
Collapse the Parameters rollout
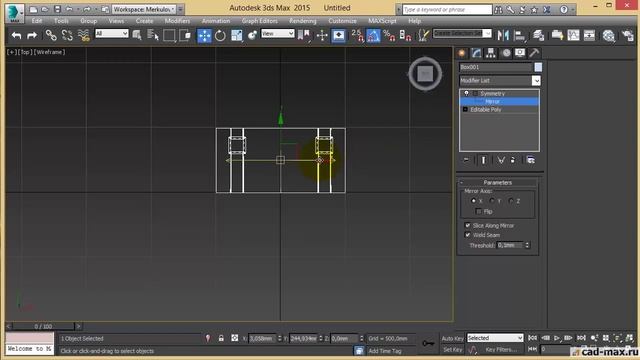pyautogui.click(x=497, y=182)
